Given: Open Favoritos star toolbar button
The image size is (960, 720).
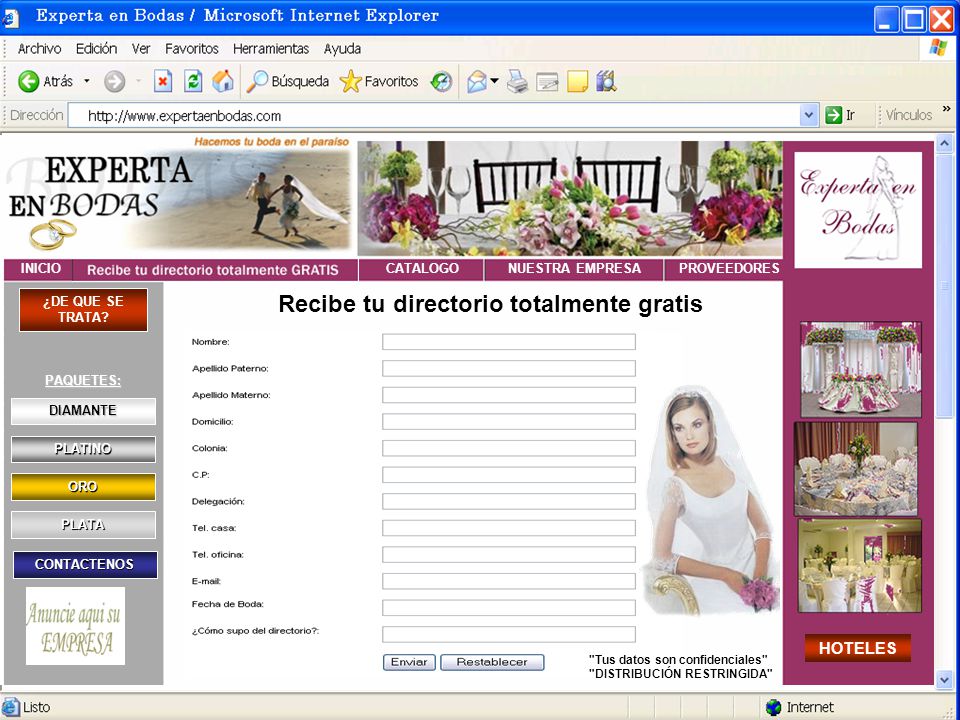Looking at the screenshot, I should [379, 81].
